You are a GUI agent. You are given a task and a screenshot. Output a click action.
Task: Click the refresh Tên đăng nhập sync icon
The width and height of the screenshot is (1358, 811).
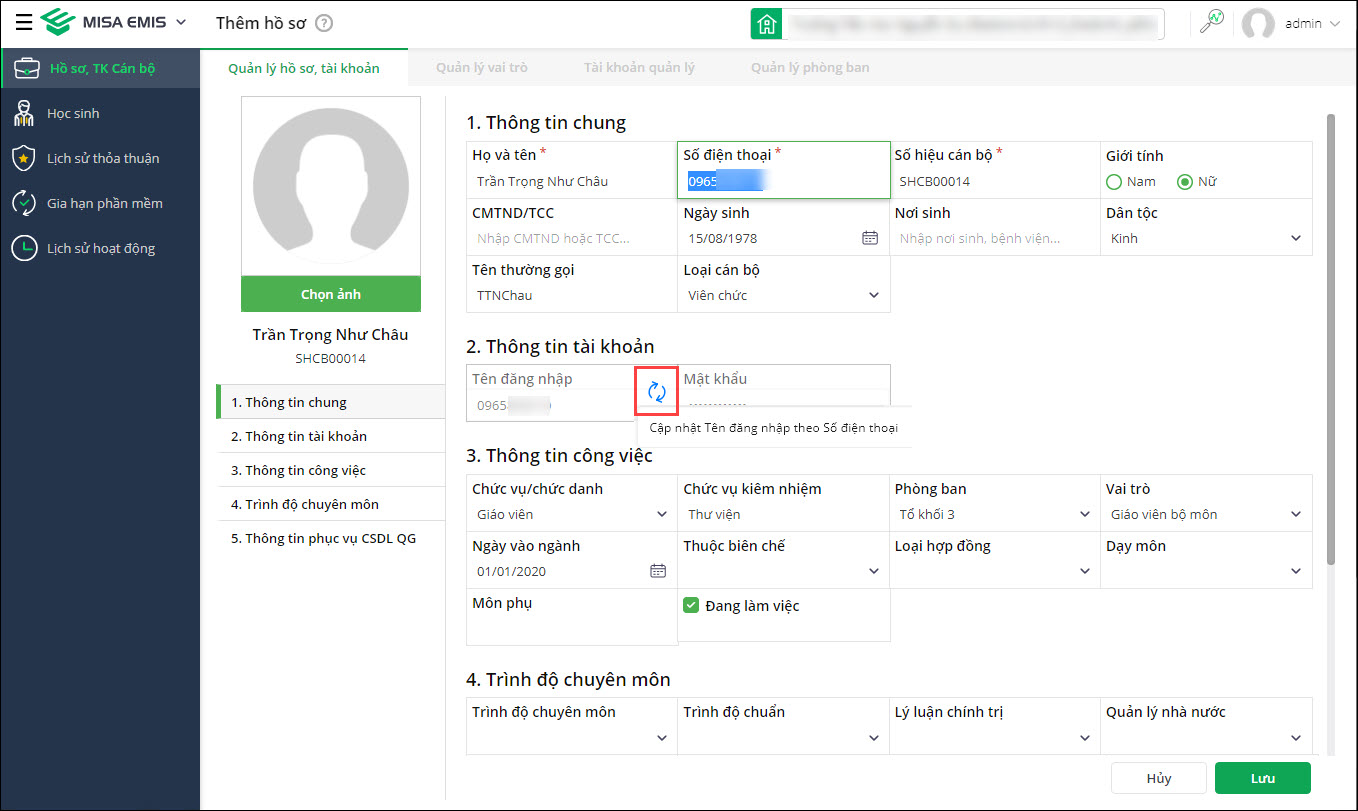657,392
